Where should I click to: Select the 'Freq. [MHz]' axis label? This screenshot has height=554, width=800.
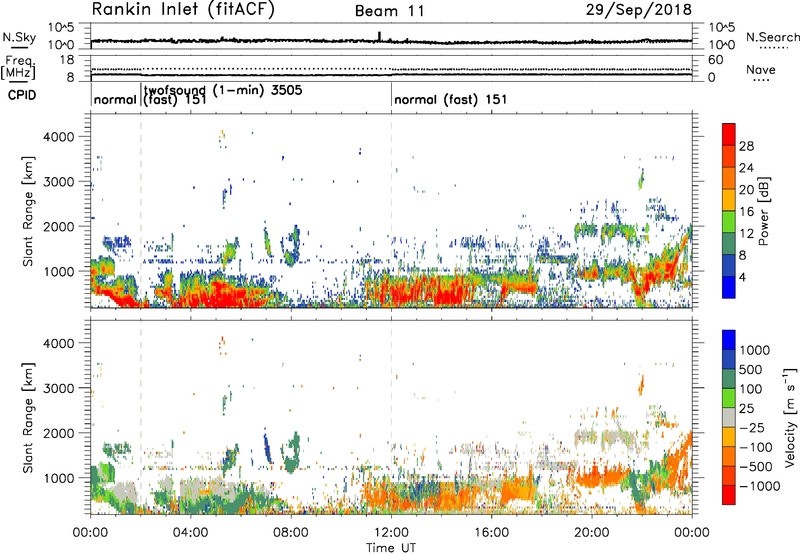[x=18, y=68]
